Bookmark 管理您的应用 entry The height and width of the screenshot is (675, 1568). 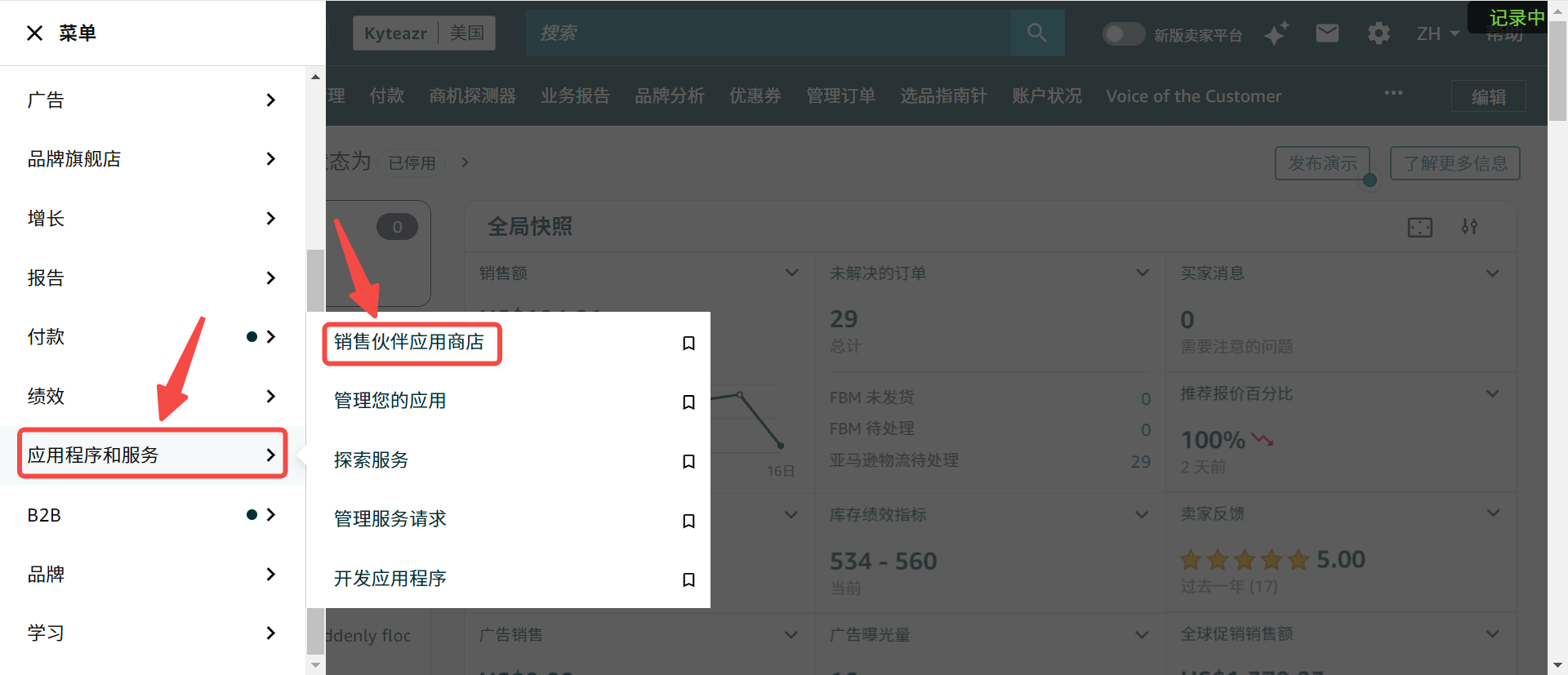(688, 402)
